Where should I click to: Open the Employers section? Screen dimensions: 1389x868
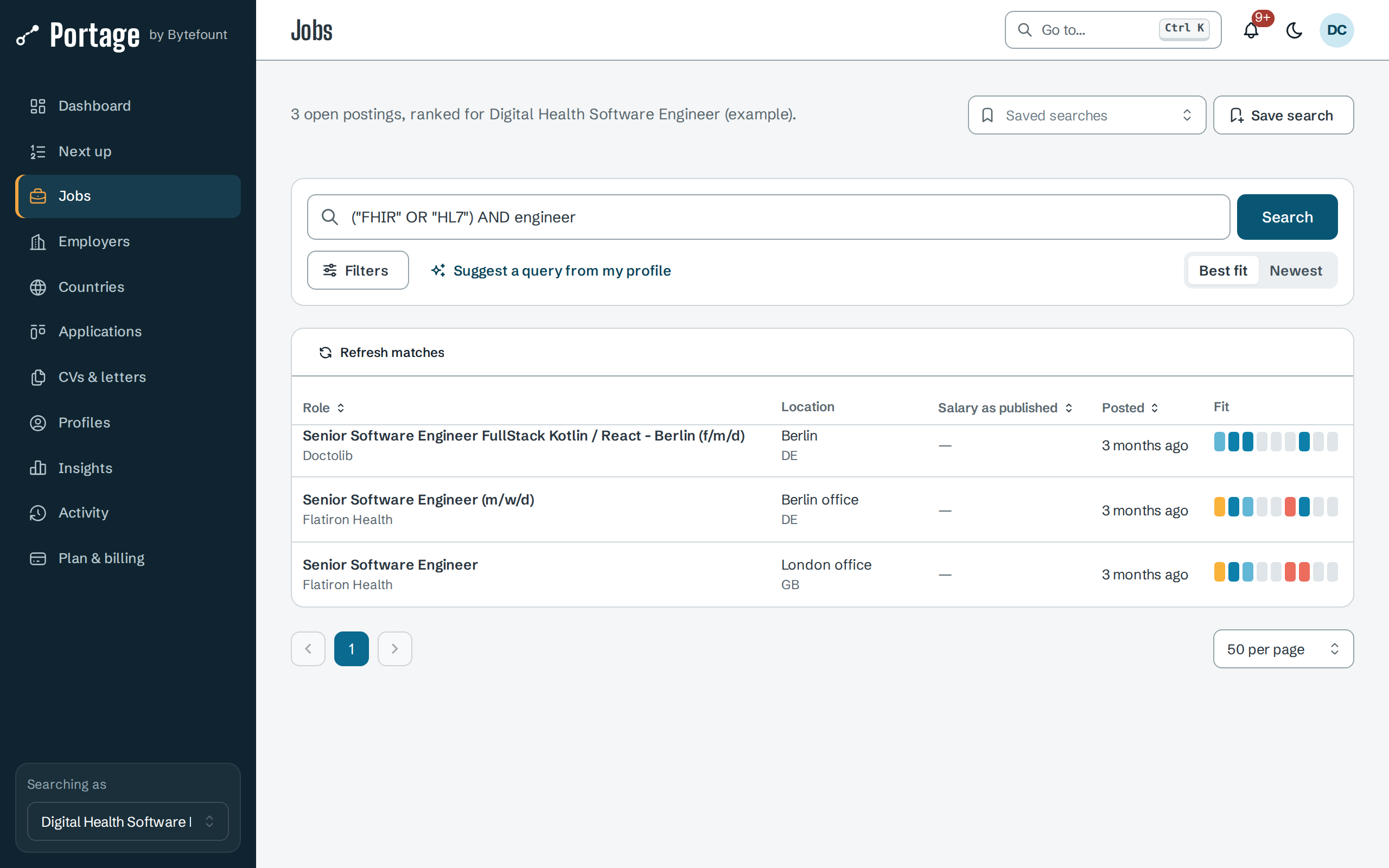click(x=128, y=242)
